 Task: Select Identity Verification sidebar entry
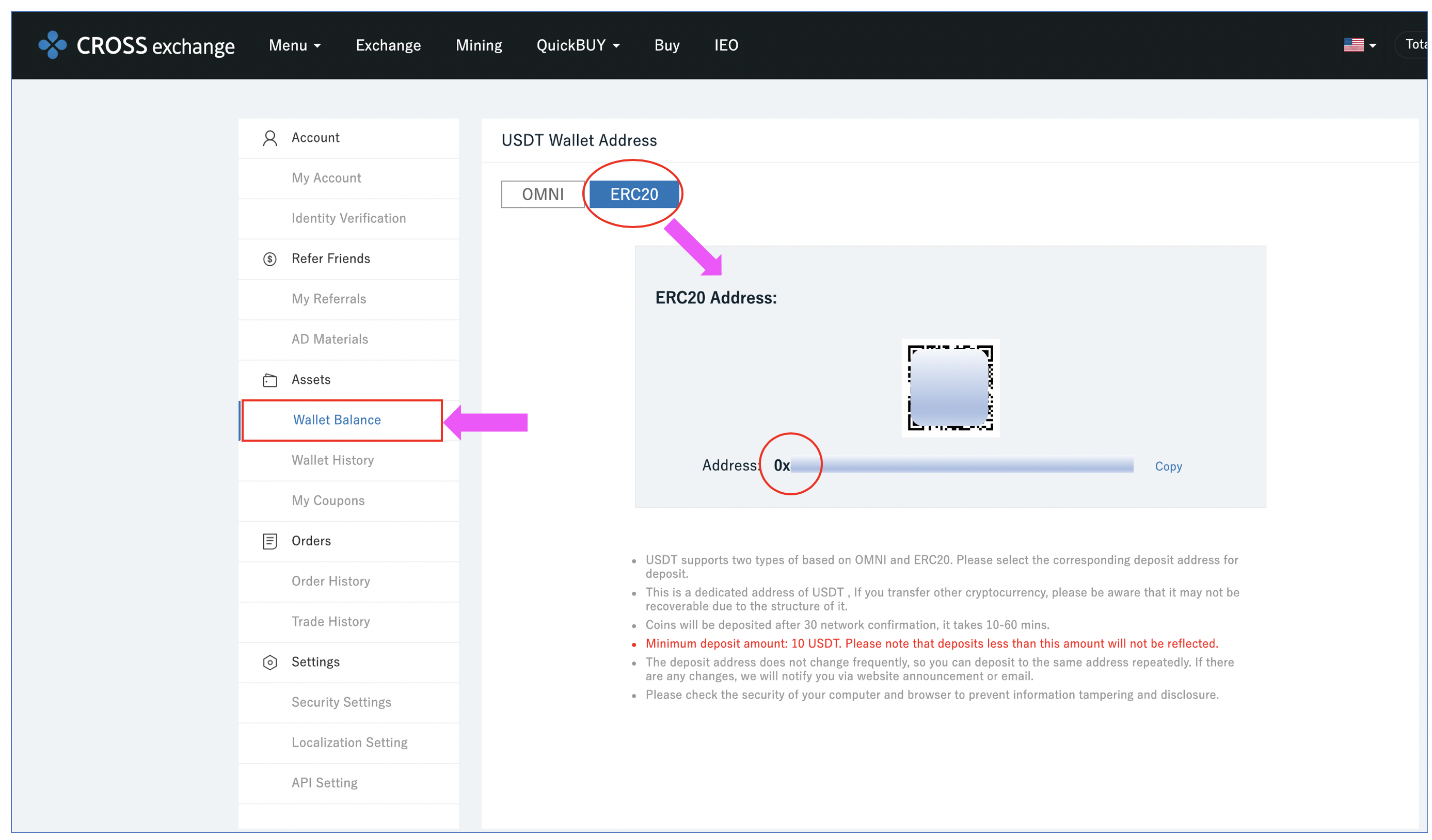tap(348, 218)
